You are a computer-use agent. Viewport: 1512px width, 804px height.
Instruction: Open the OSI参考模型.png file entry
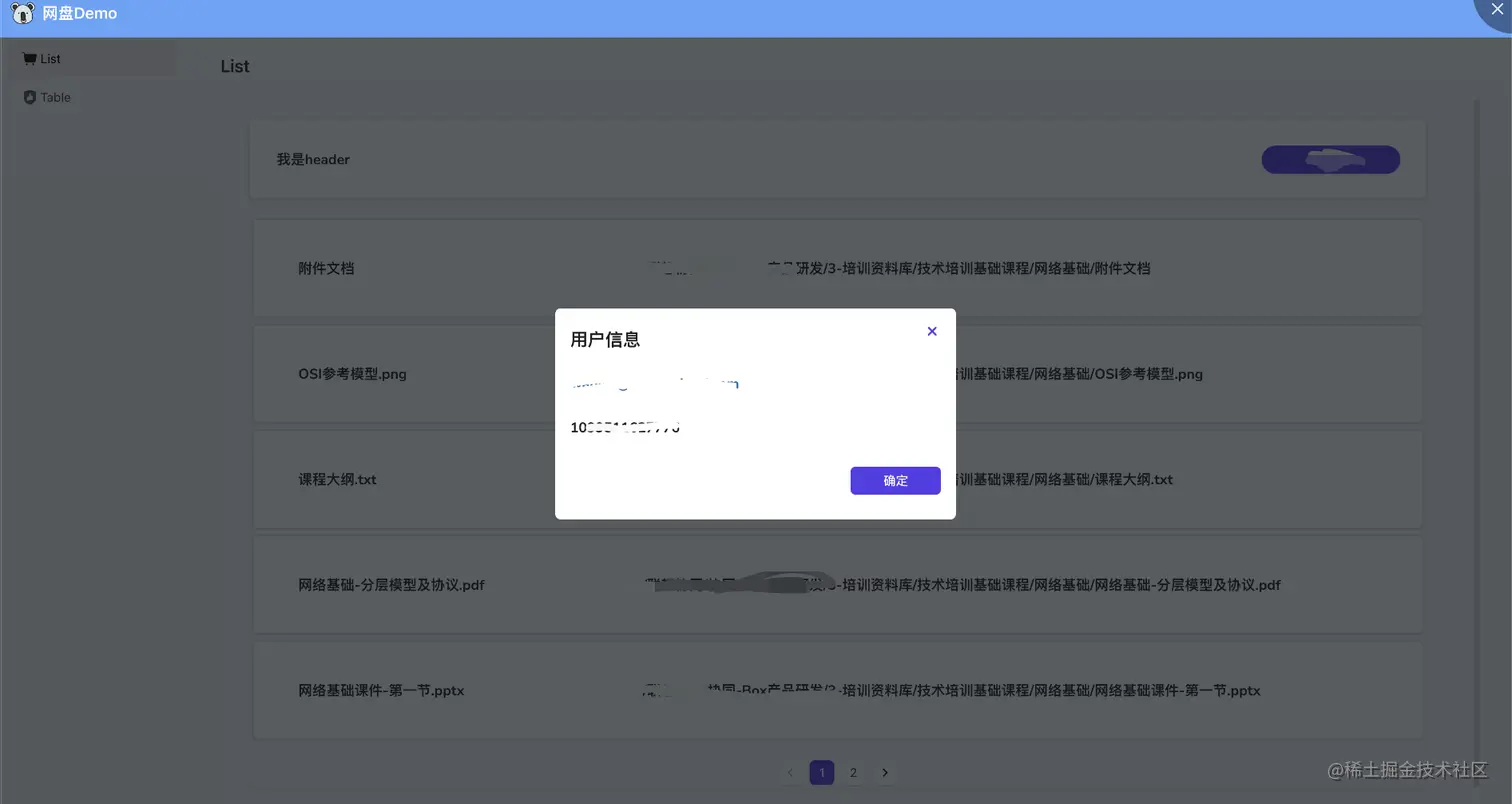coord(352,374)
